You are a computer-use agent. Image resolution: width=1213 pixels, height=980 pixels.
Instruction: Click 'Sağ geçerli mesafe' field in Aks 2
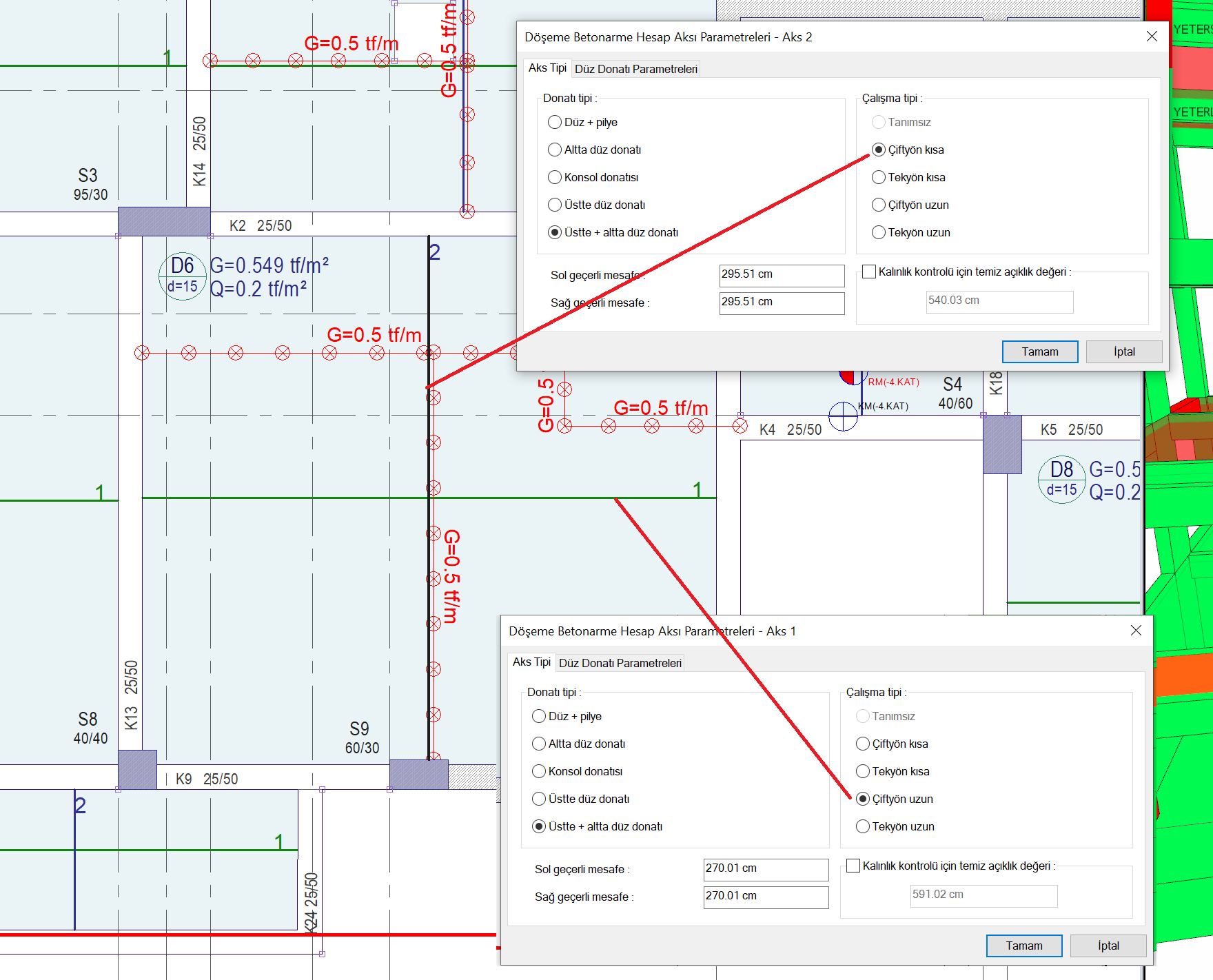[x=782, y=303]
